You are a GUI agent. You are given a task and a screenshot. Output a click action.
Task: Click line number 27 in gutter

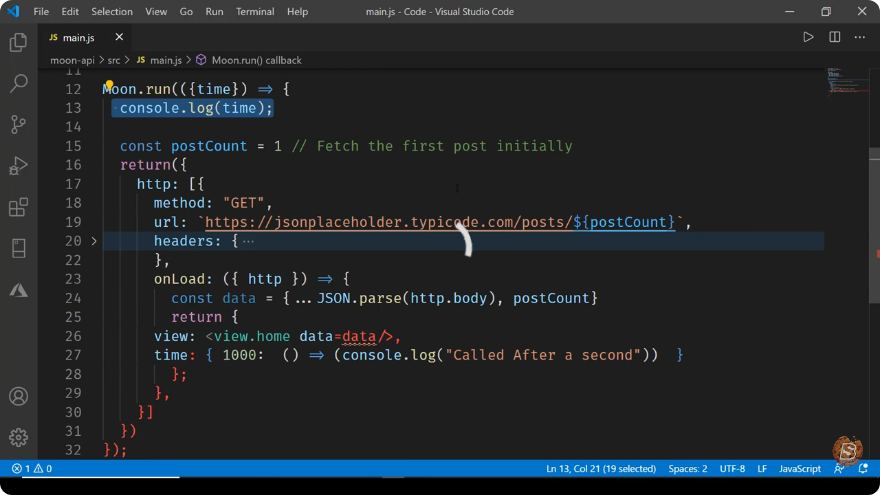(73, 355)
